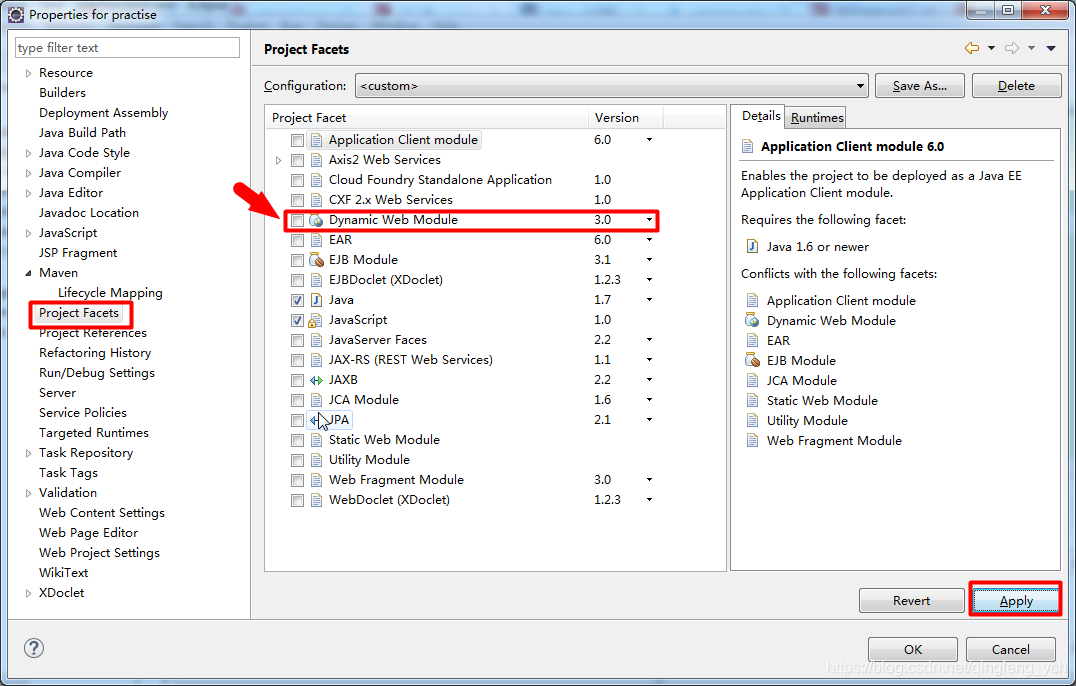Click the JCA Module document icon in facet list
Image resolution: width=1076 pixels, height=686 pixels.
316,400
